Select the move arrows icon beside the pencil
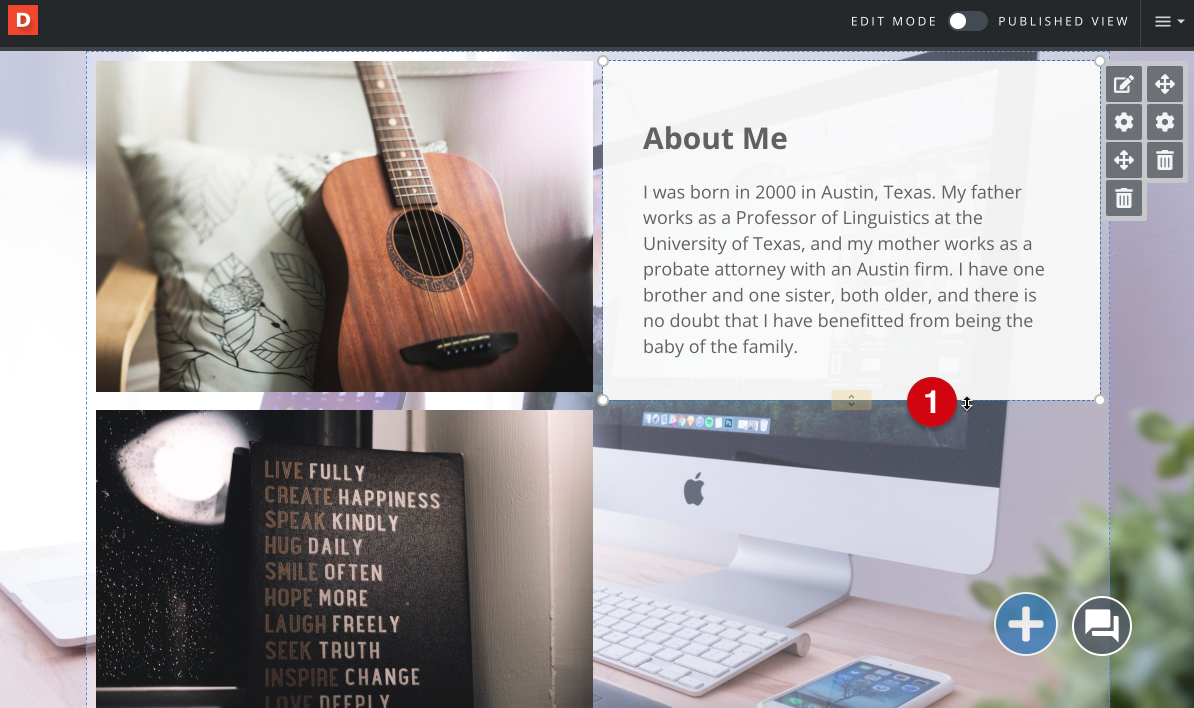The height and width of the screenshot is (708, 1194). pyautogui.click(x=1165, y=84)
